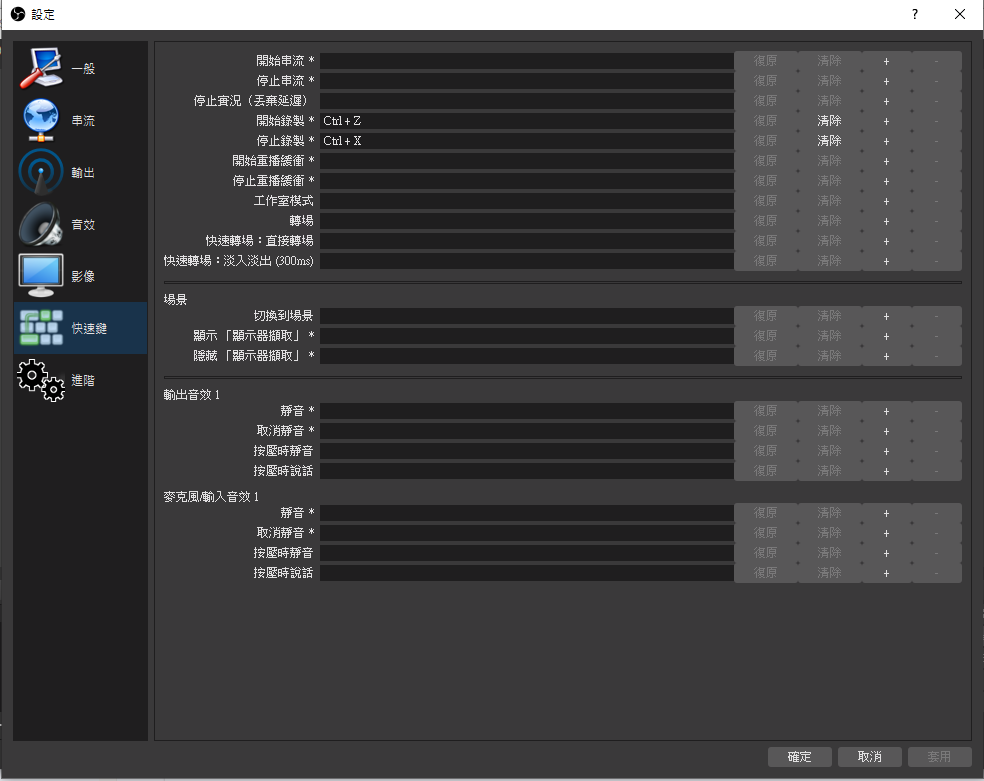This screenshot has width=984, height=781.
Task: Click the 麥克風 取消靜音 hotkey field
Action: point(527,533)
